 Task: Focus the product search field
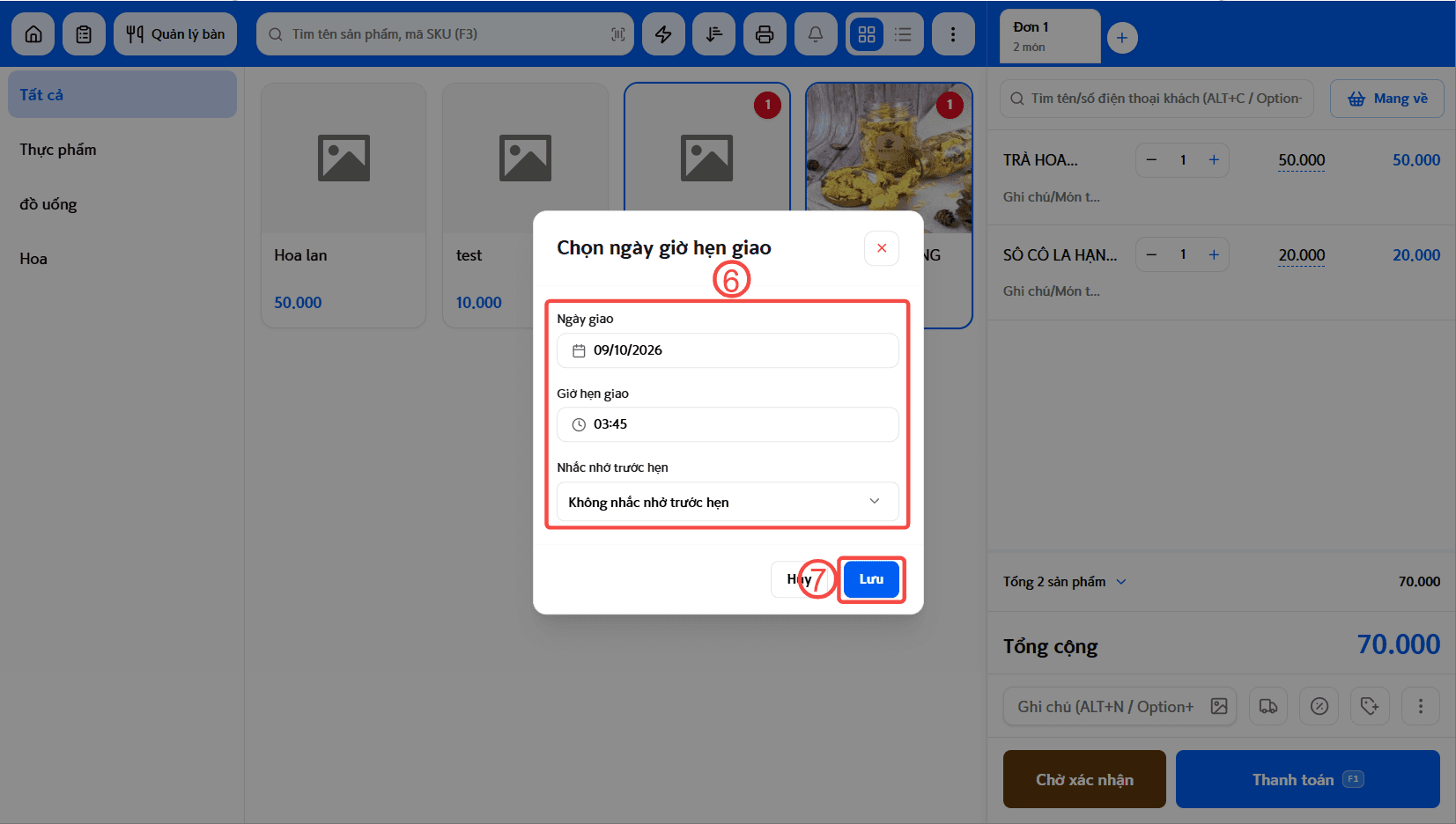coord(445,34)
